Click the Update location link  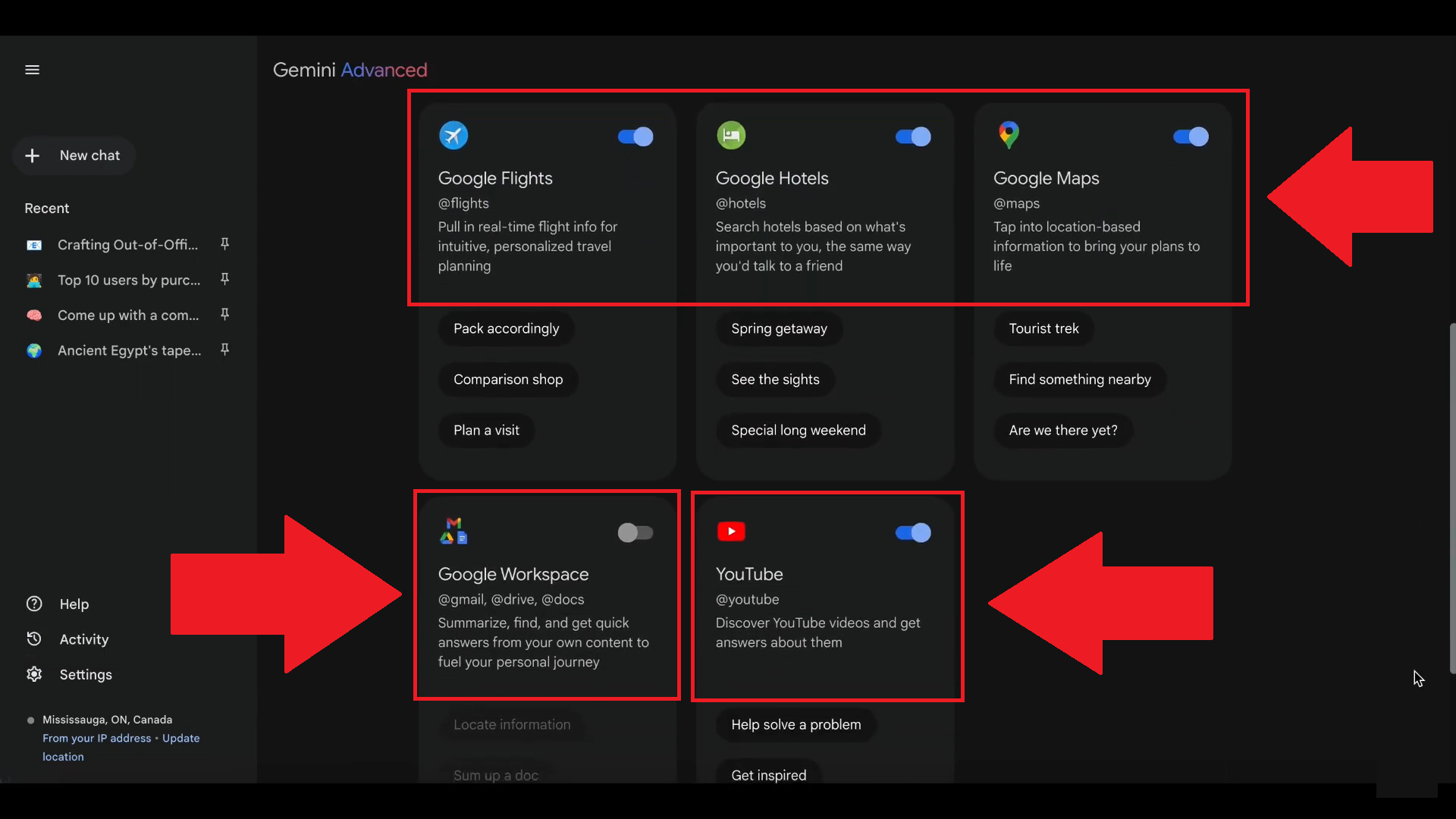(x=180, y=738)
